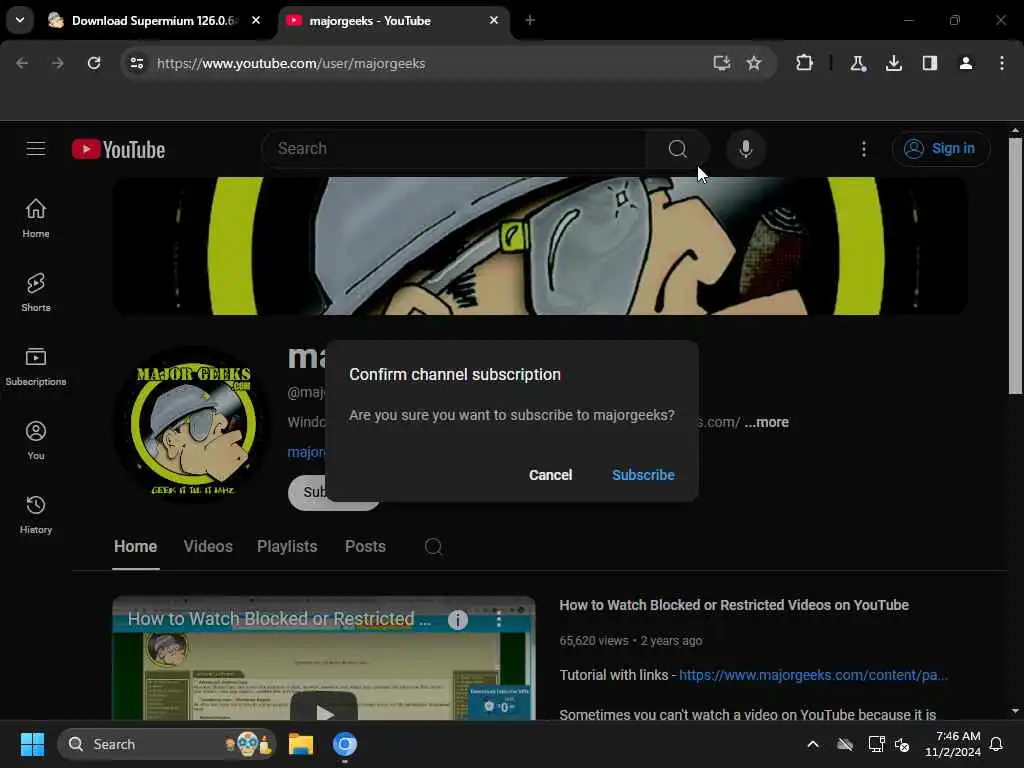Close the Download Supermium tab
The height and width of the screenshot is (768, 1024).
tap(256, 20)
